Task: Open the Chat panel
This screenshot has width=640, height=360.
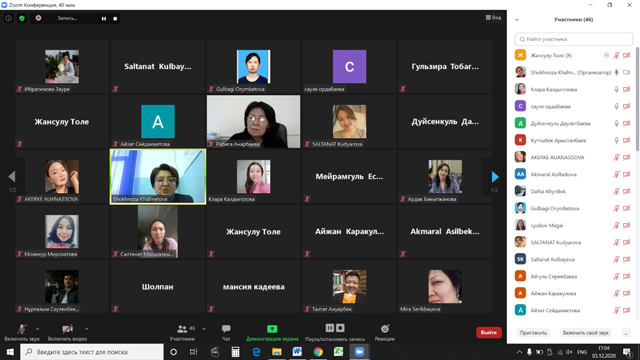Action: [x=226, y=332]
